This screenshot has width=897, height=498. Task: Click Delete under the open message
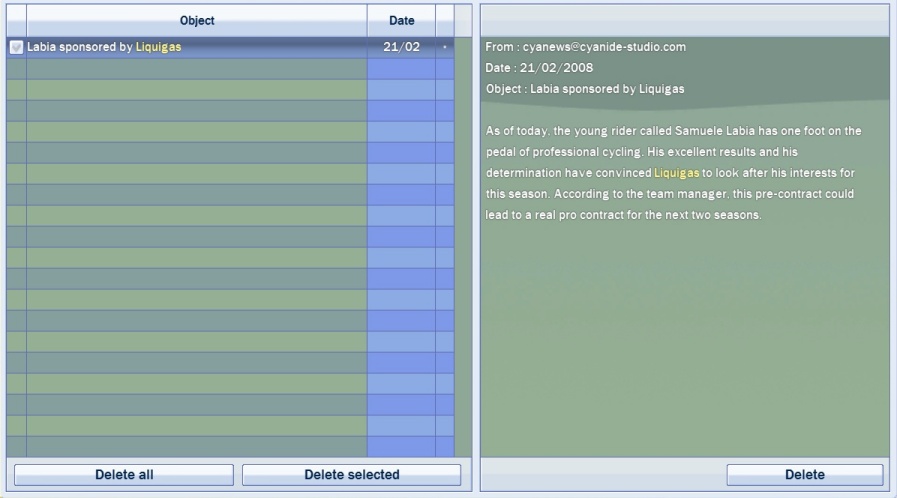click(804, 475)
